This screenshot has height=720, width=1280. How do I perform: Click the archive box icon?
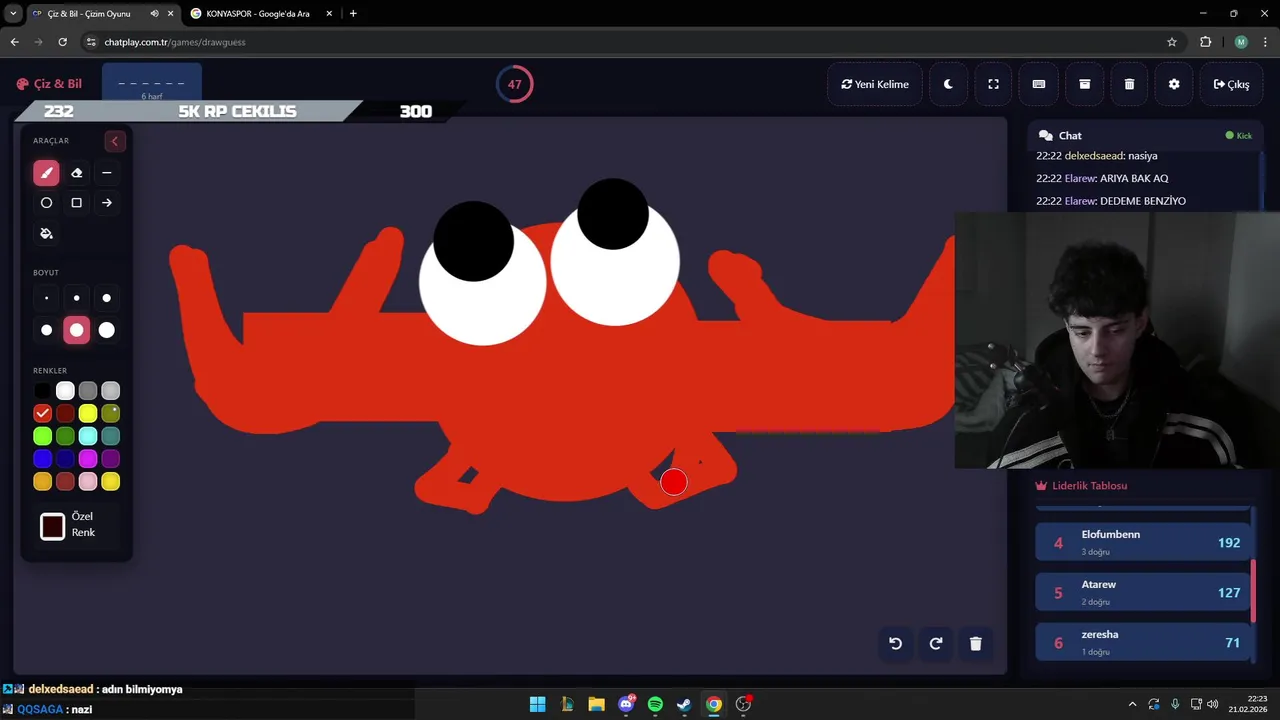pos(1084,84)
